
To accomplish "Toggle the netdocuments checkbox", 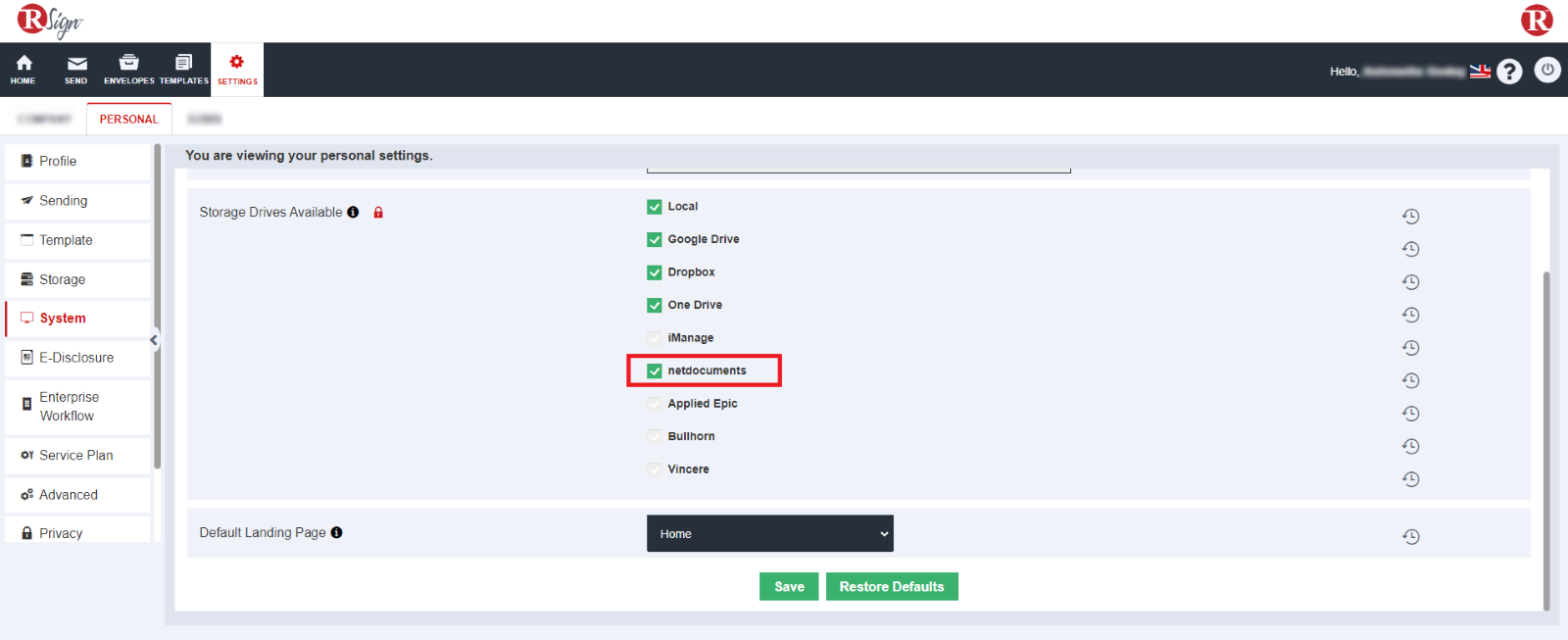I will (655, 370).
